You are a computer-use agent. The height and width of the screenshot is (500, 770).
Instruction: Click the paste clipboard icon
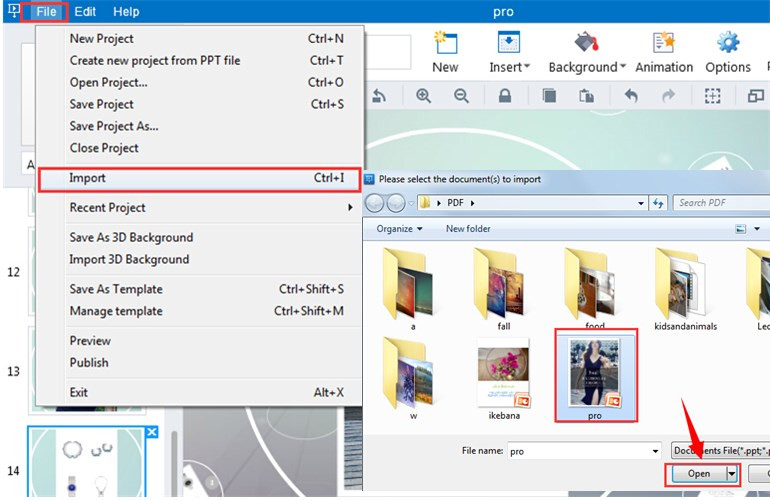coord(587,96)
